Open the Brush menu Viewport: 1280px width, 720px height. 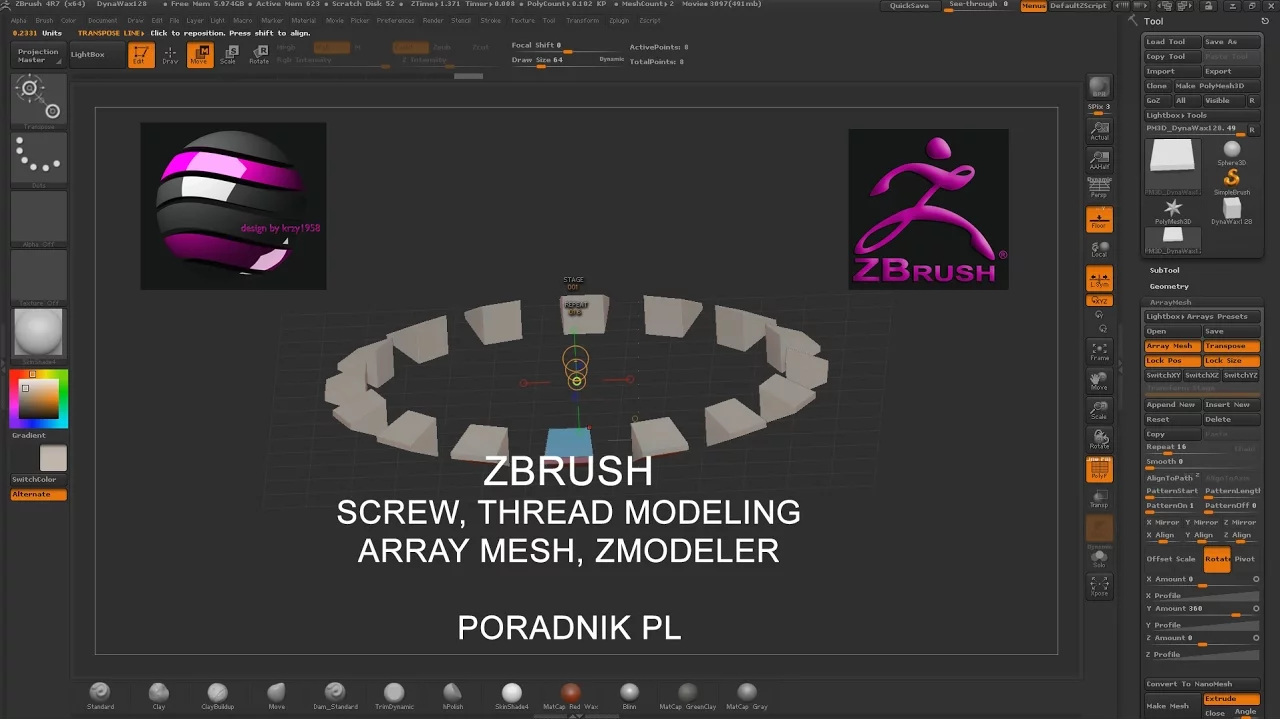[x=44, y=20]
